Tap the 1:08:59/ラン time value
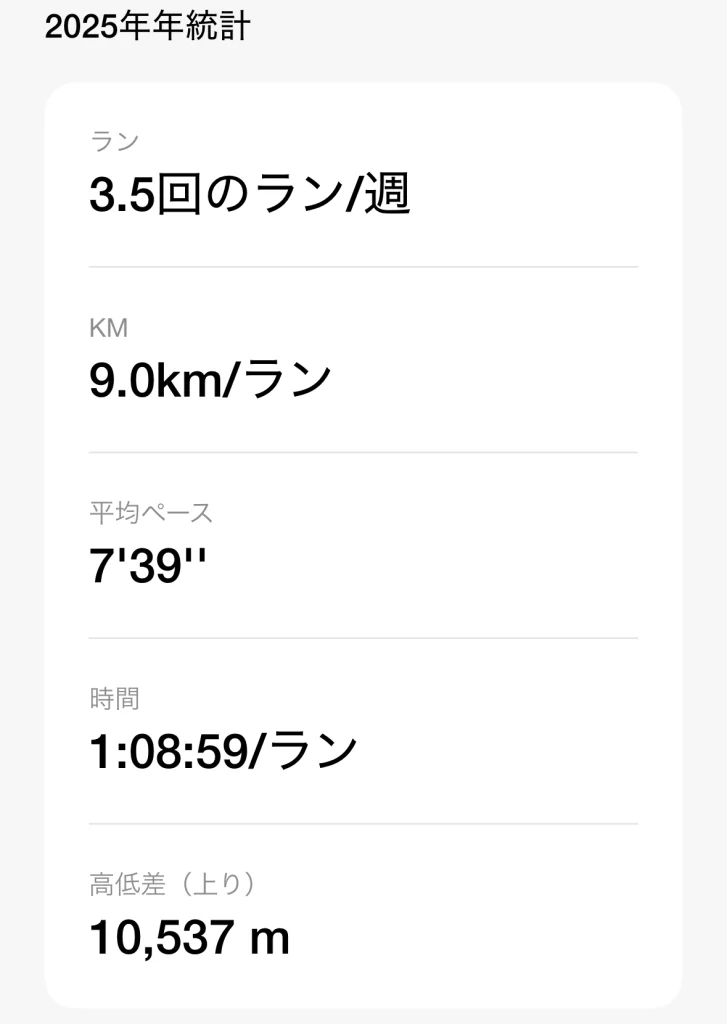Screen dimensions: 727x1024 223,752
